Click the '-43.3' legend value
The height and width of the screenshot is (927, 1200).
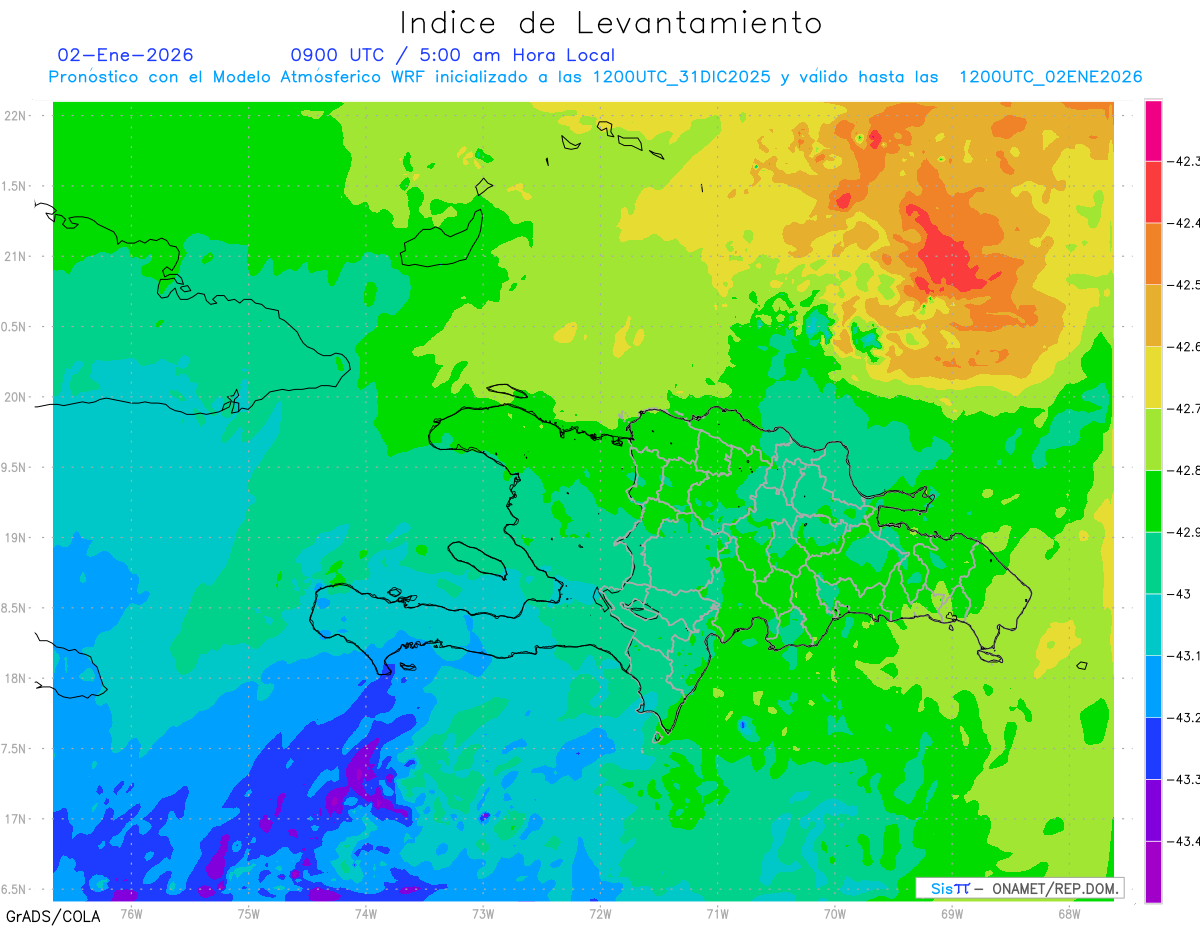click(x=1185, y=779)
